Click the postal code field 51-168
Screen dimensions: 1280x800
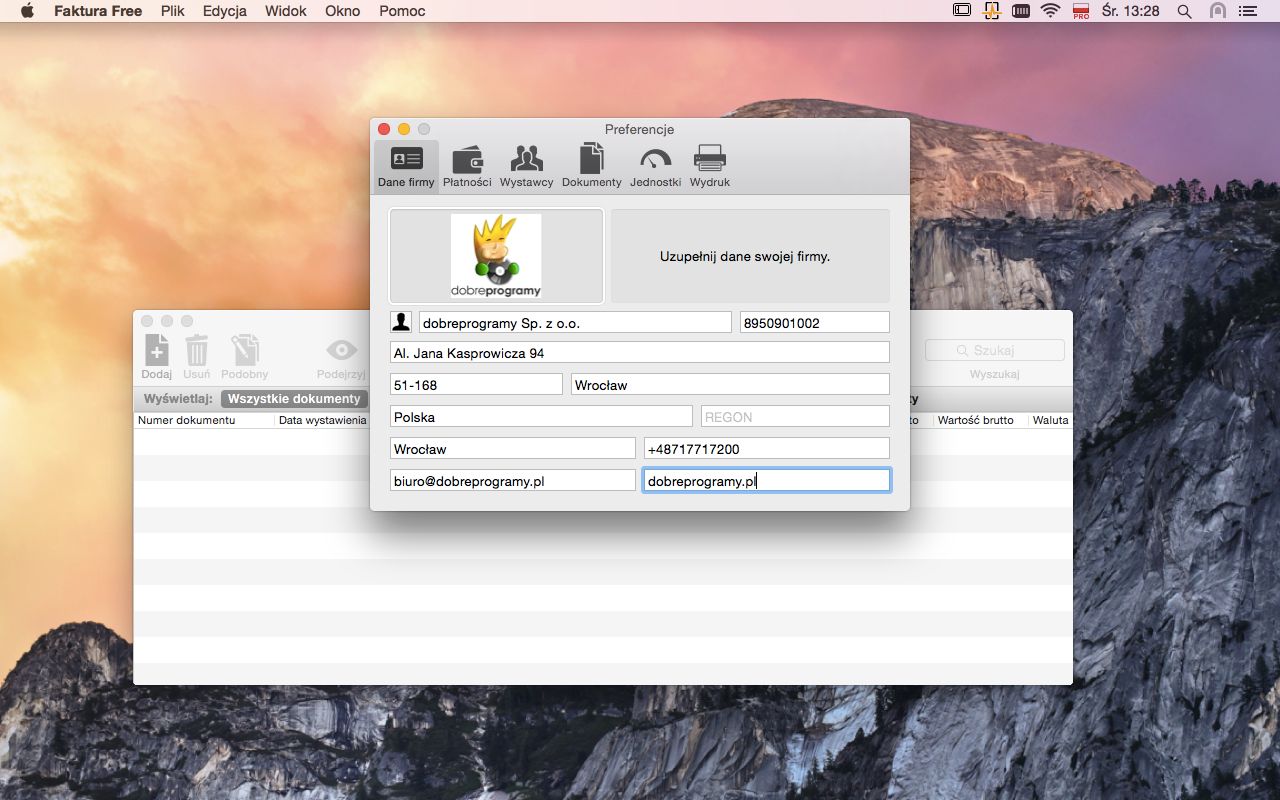pyautogui.click(x=476, y=384)
